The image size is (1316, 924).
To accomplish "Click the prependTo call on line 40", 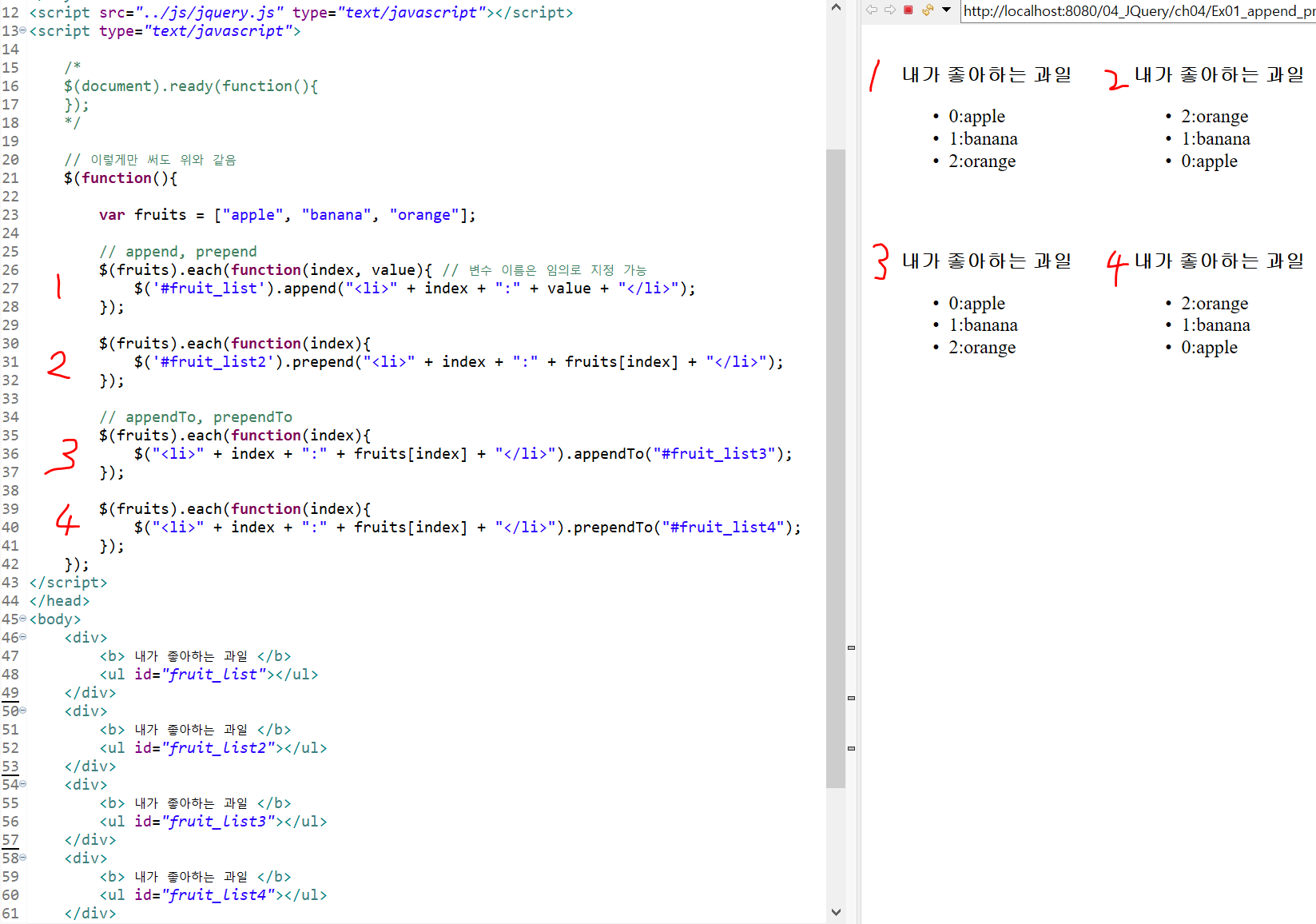I will 687,528.
